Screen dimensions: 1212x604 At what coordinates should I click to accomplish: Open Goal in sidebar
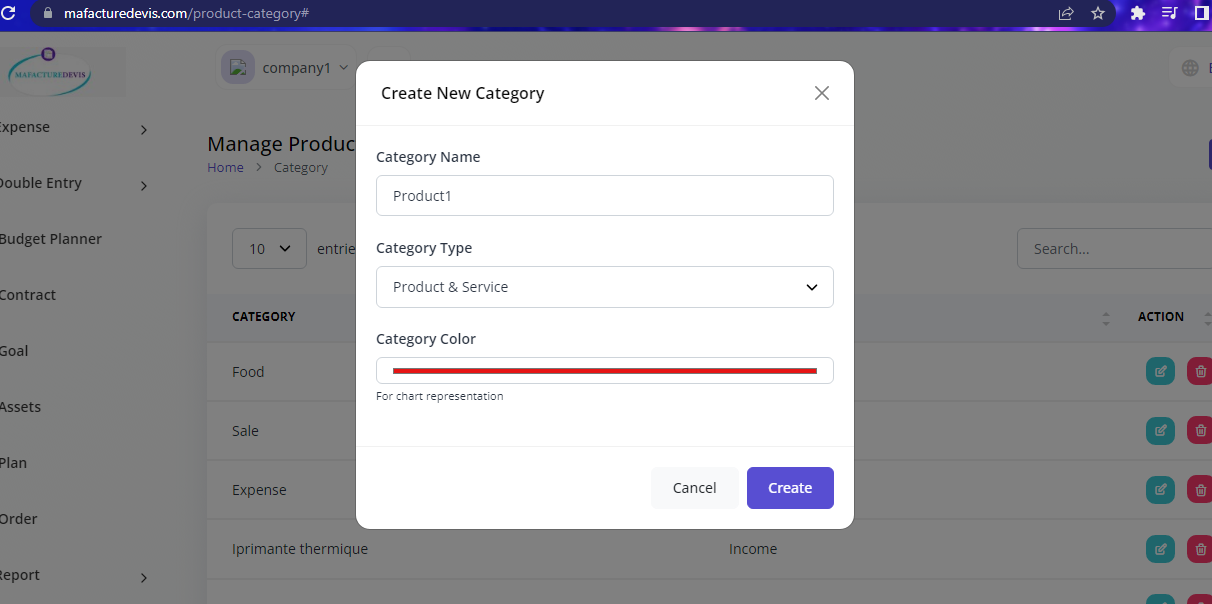(x=14, y=351)
